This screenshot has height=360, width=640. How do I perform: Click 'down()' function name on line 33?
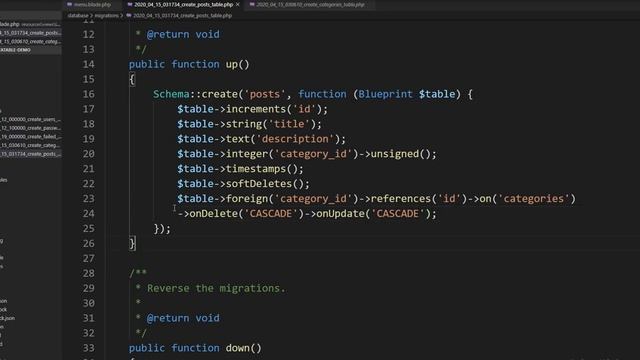click(243, 348)
